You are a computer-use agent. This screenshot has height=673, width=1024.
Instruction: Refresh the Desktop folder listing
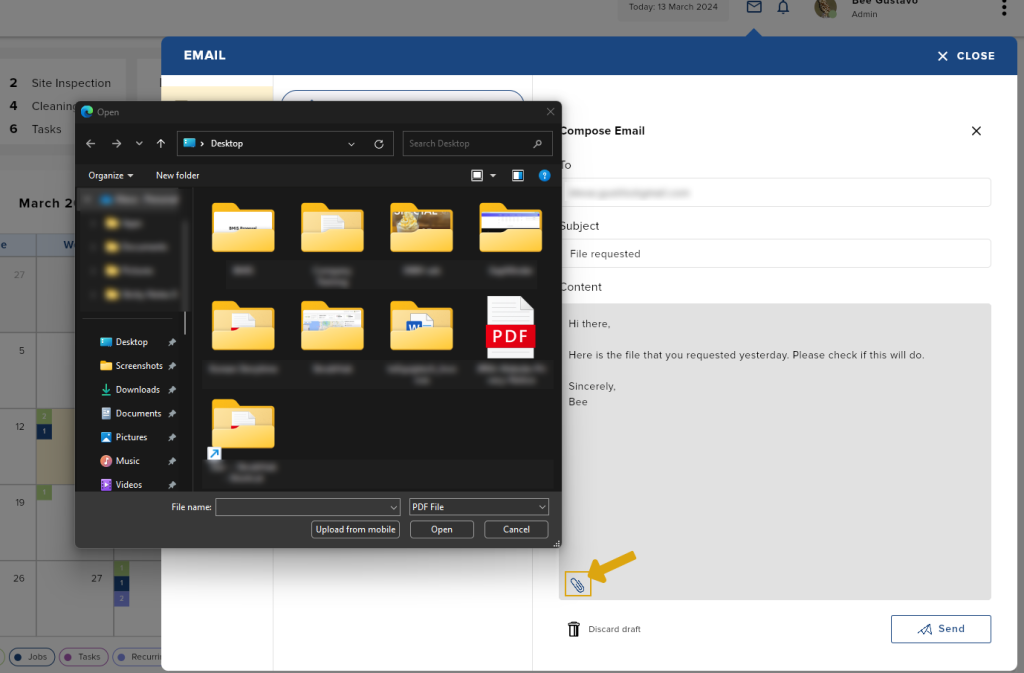pos(379,144)
